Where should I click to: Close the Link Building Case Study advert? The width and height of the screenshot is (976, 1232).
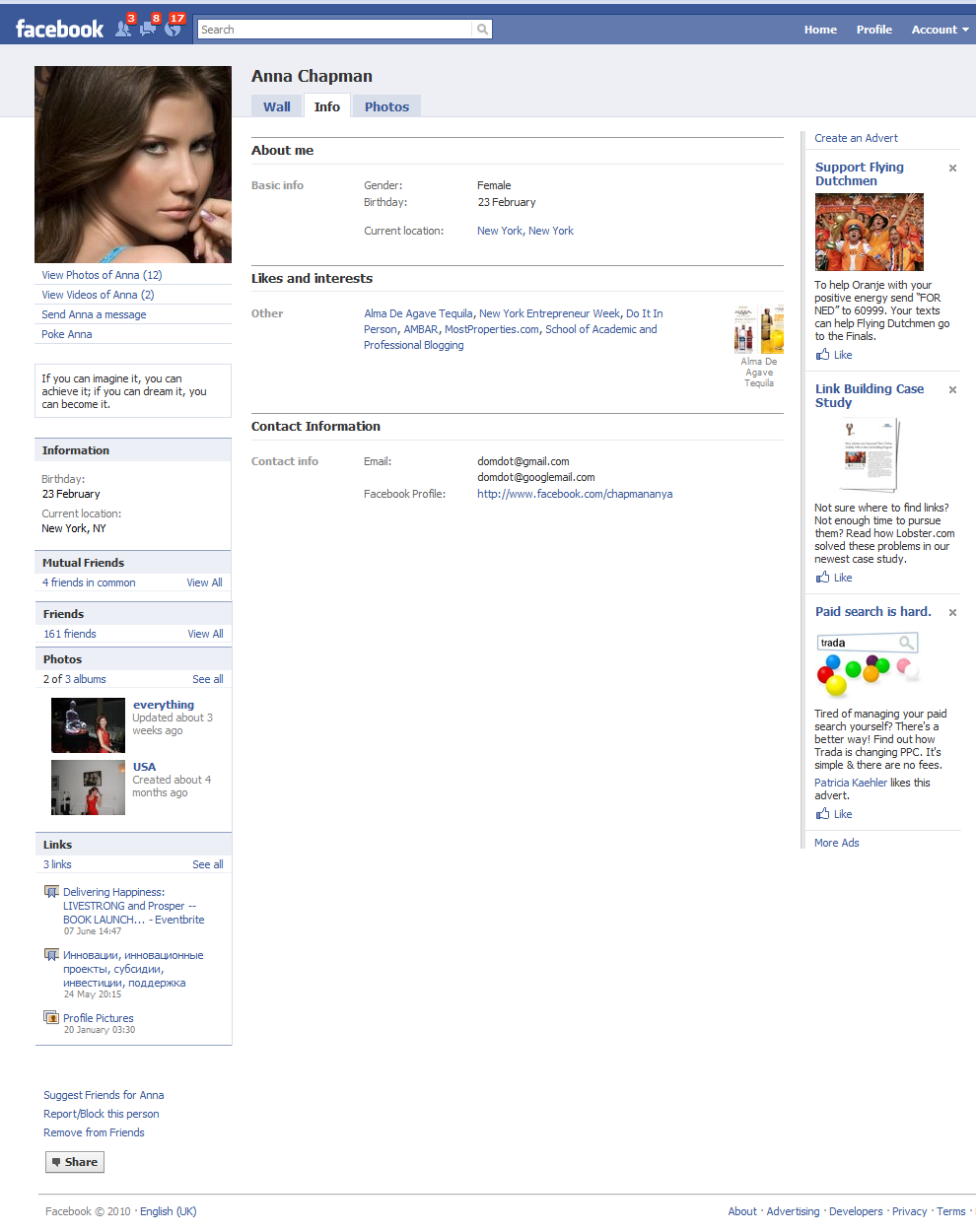point(952,390)
